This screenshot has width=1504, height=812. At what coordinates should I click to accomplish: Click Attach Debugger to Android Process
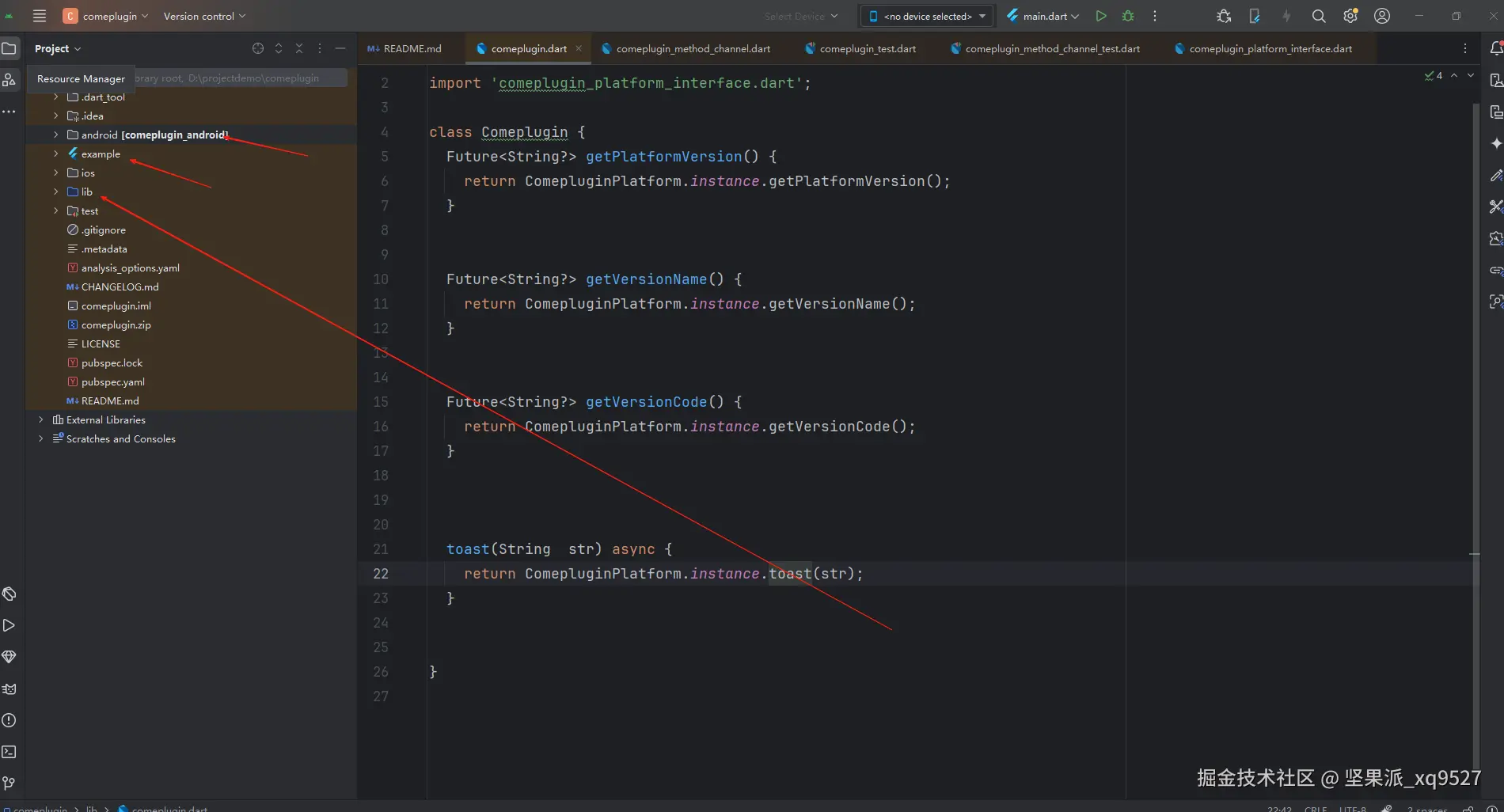(x=1224, y=16)
